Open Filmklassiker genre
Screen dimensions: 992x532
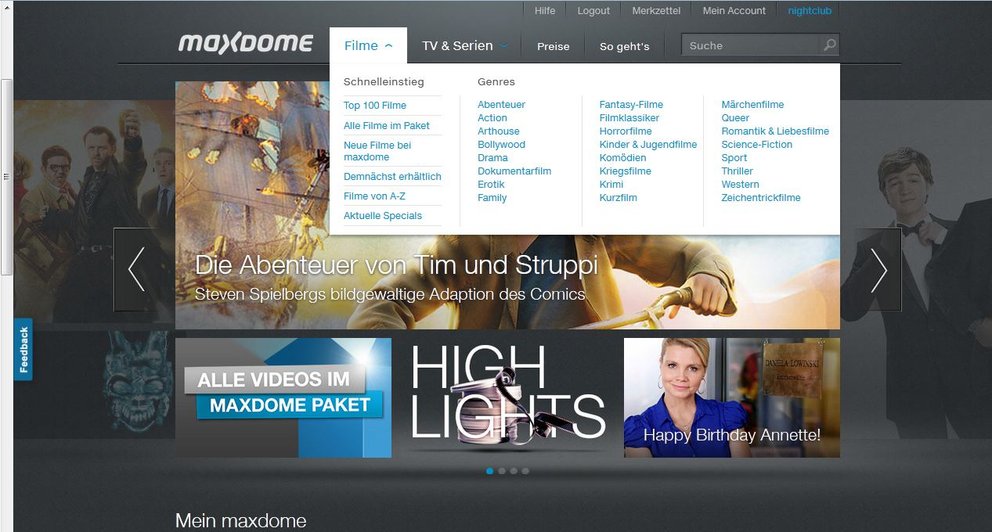(629, 118)
